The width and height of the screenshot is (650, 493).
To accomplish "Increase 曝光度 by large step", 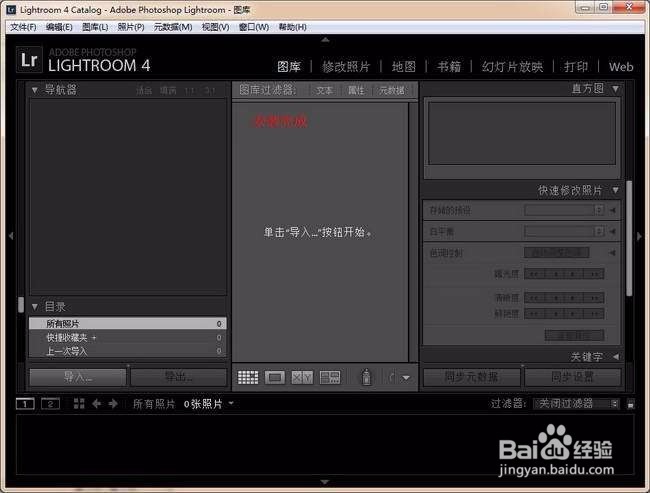I will (x=594, y=274).
